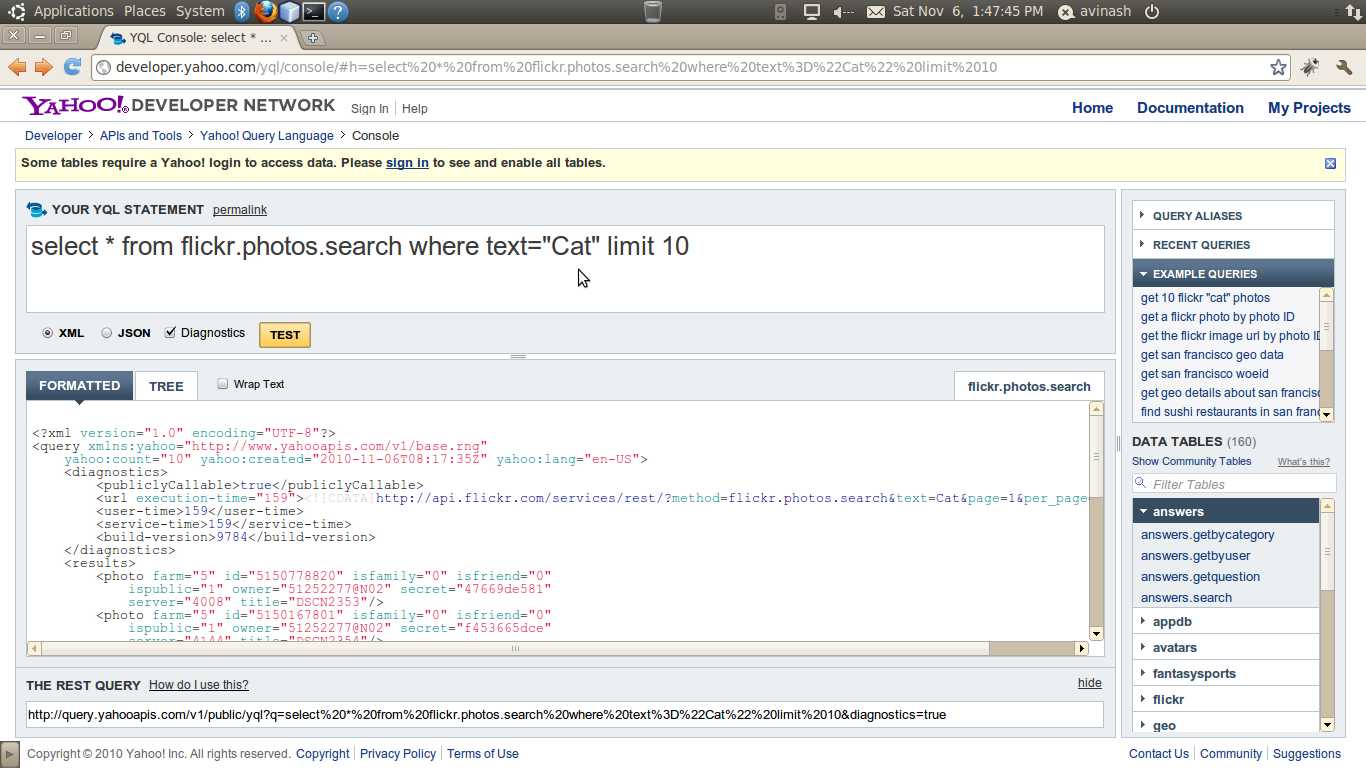
Task: Click into the Filter Tables search field
Action: pyautogui.click(x=1235, y=484)
